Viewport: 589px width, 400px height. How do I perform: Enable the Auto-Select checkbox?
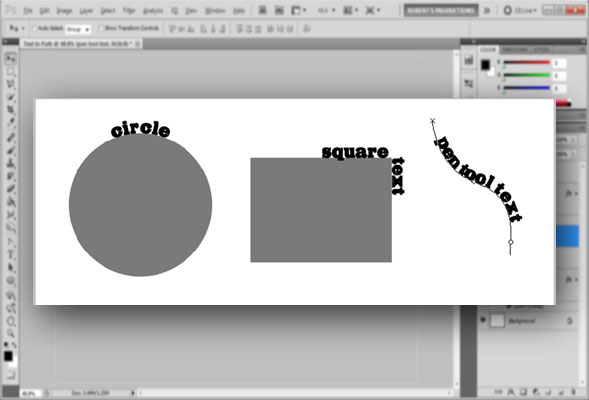pyautogui.click(x=35, y=28)
